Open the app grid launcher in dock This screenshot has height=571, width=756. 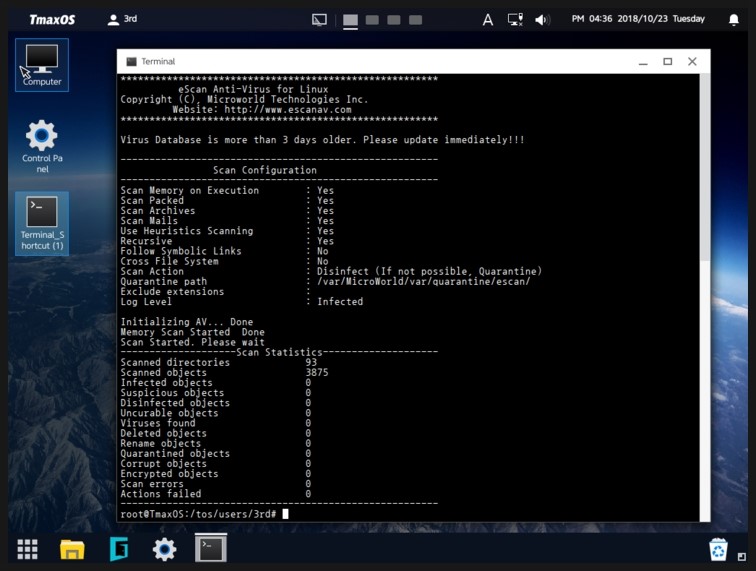point(27,549)
